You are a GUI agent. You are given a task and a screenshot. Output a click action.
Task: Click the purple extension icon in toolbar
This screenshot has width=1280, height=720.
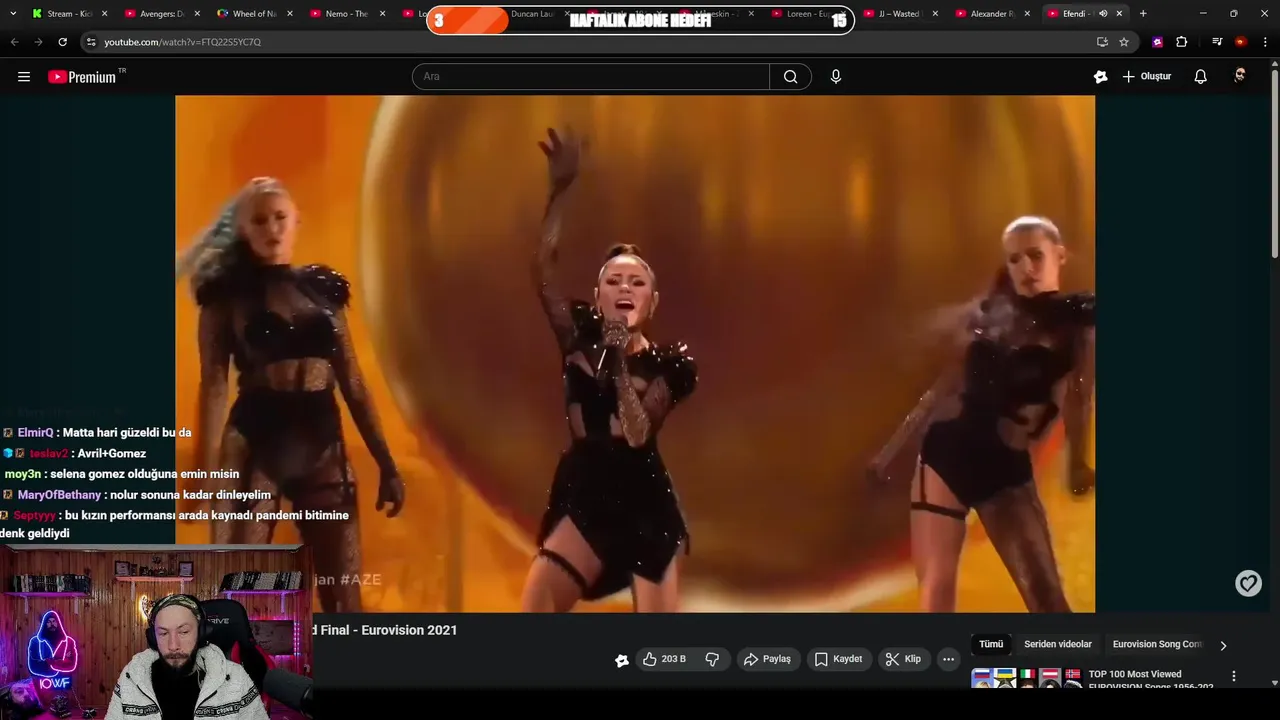pyautogui.click(x=1157, y=42)
